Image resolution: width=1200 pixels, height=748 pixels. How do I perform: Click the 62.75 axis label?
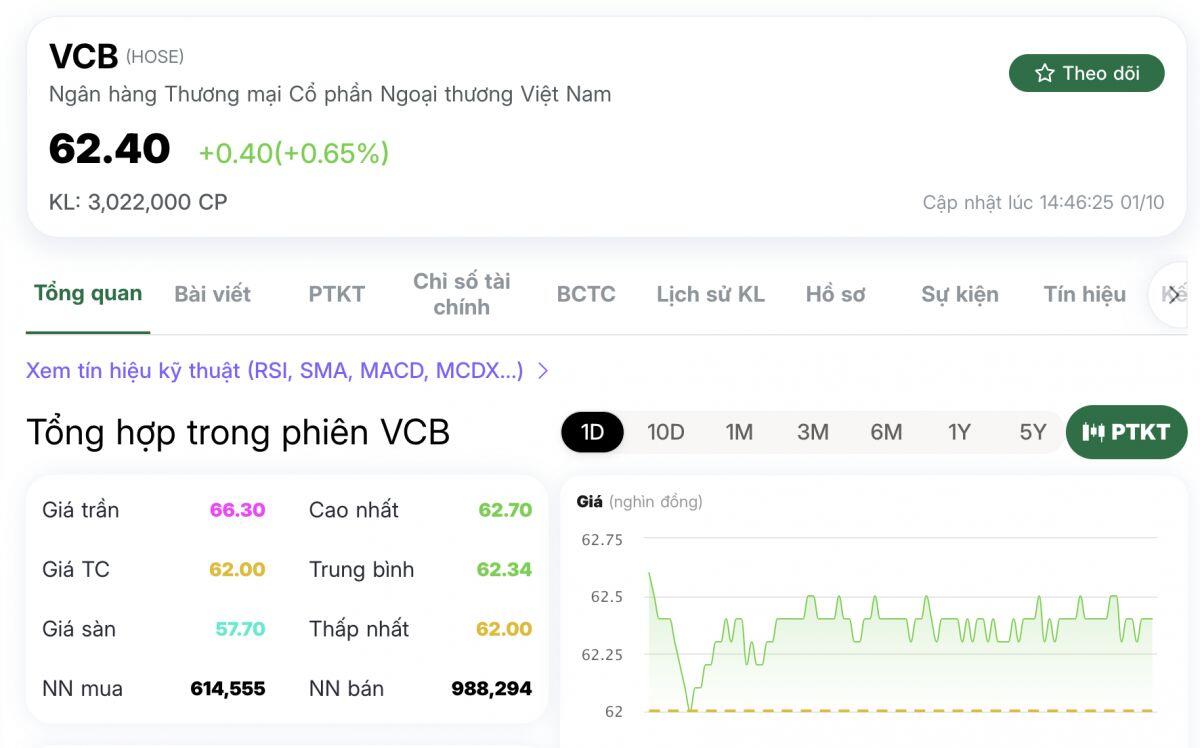(x=602, y=540)
